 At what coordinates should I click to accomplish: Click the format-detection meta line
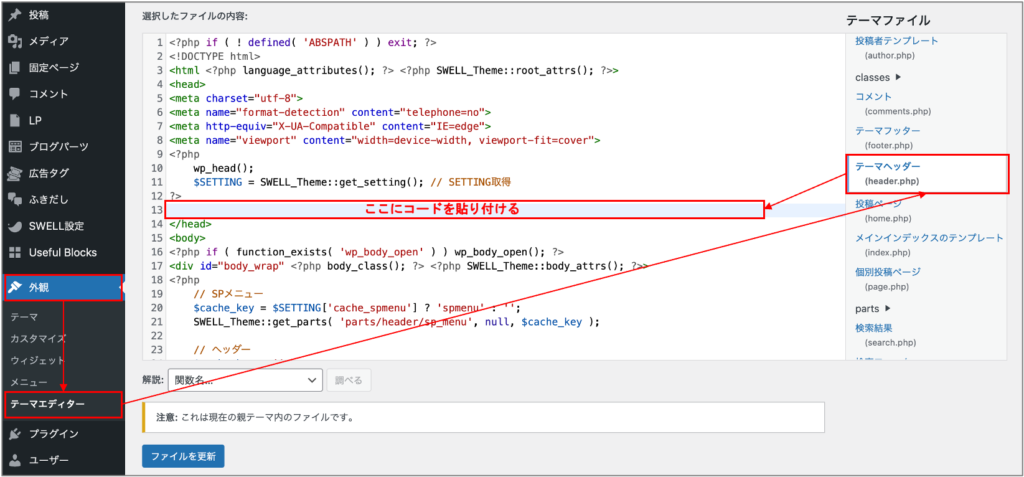tap(330, 112)
